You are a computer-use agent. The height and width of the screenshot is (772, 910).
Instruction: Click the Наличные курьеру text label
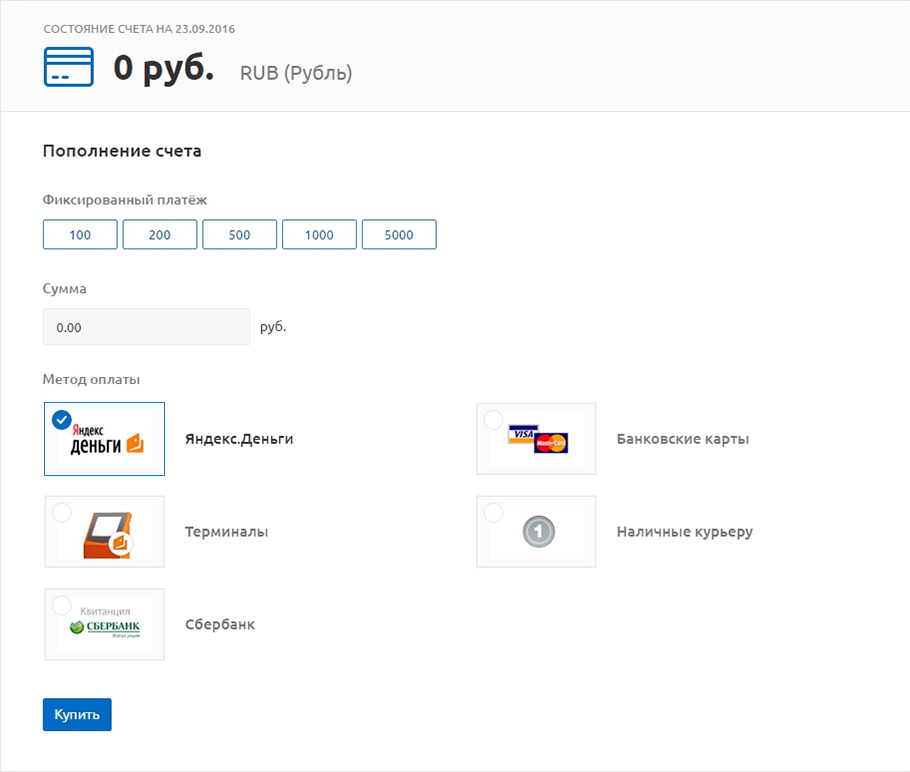(x=685, y=532)
